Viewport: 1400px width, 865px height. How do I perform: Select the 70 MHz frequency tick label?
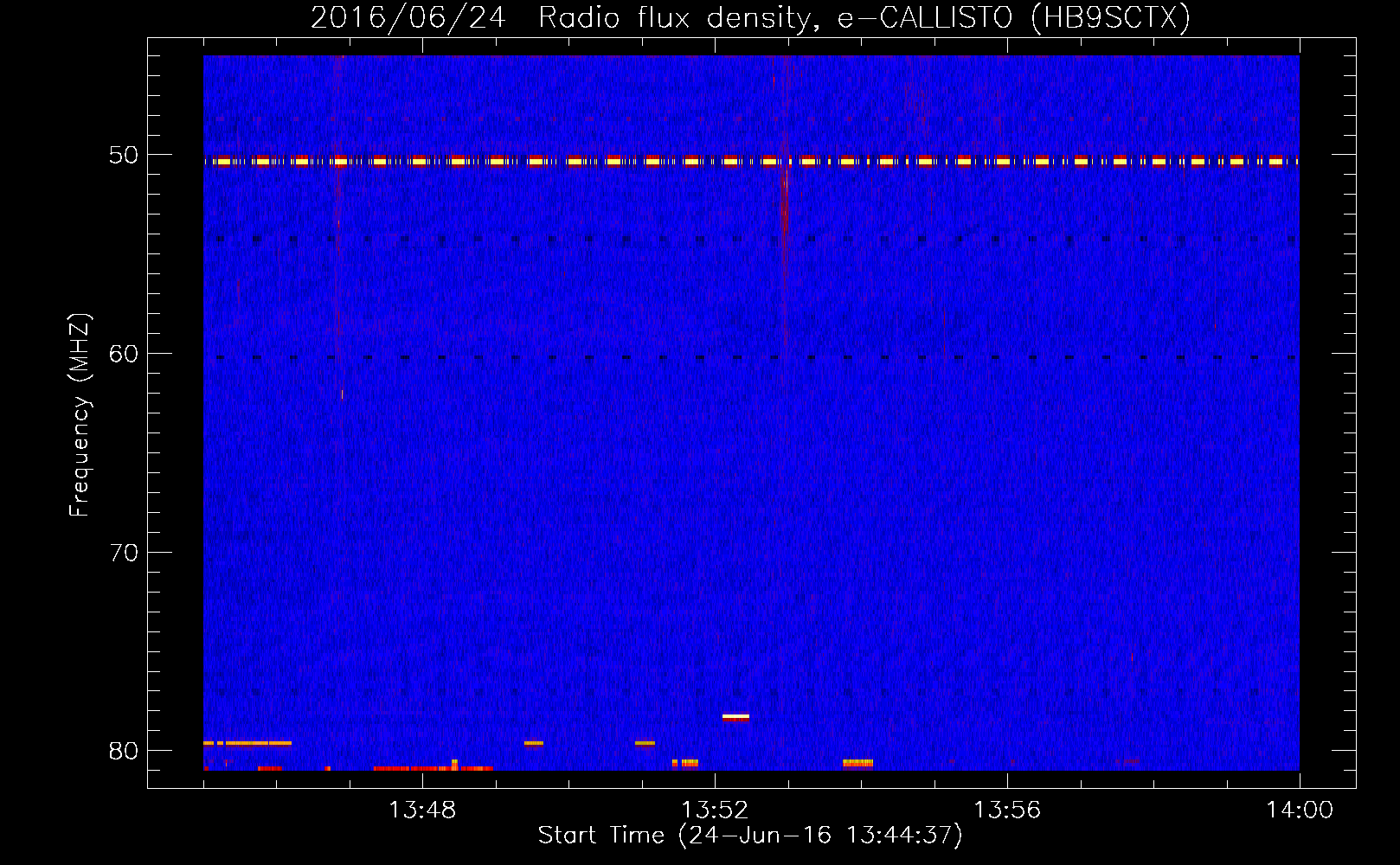[124, 553]
